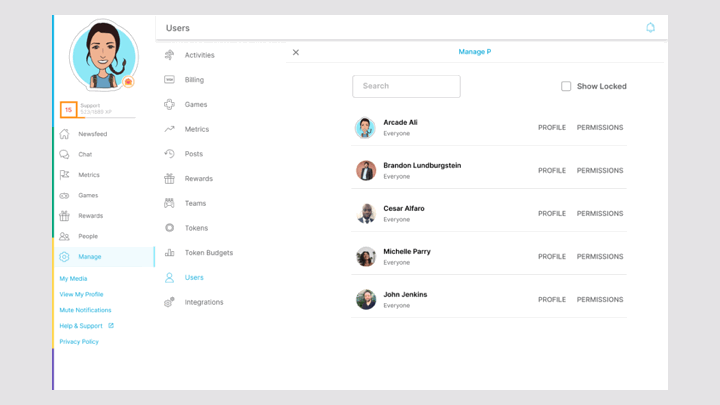Click the Activities icon in manage menu
The height and width of the screenshot is (405, 720).
(169, 55)
